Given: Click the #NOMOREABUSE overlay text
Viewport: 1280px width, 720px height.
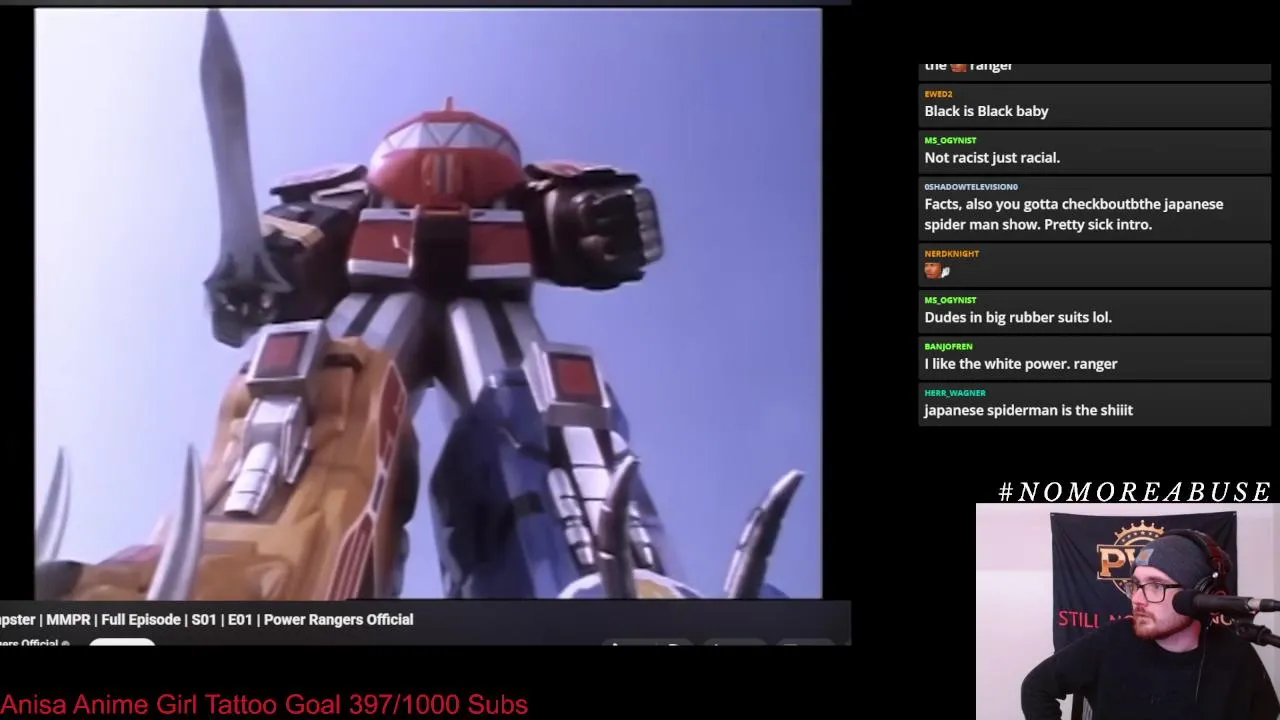Looking at the screenshot, I should [x=1135, y=491].
